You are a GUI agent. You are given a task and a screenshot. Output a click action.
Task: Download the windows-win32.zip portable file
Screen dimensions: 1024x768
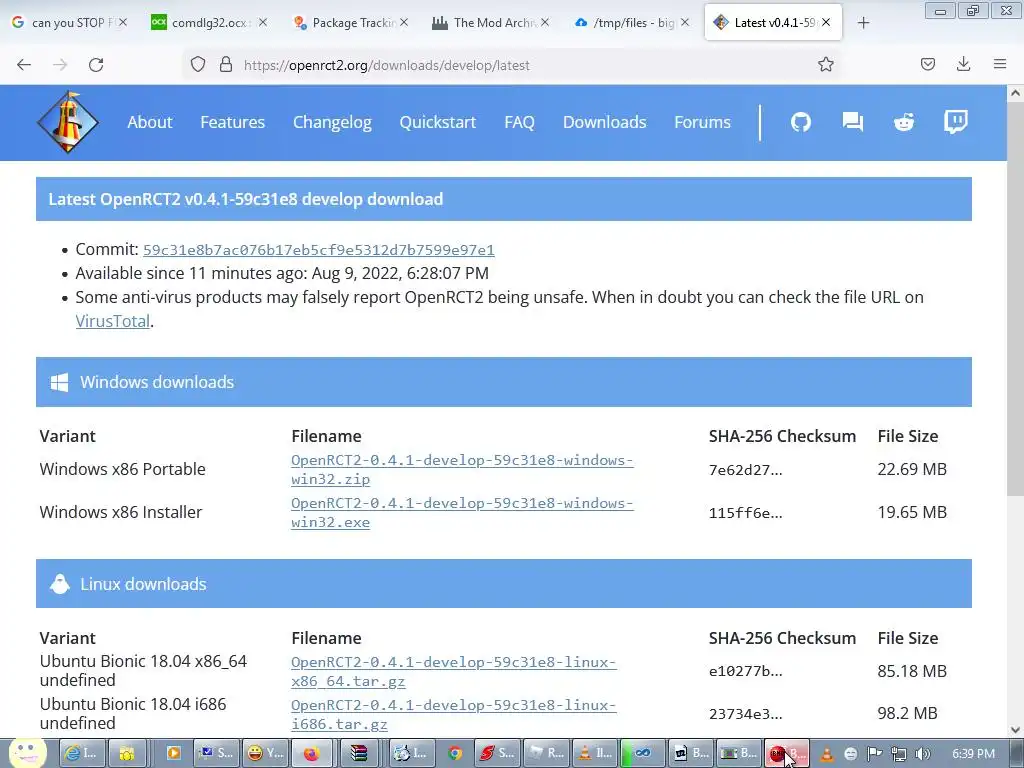coord(462,470)
